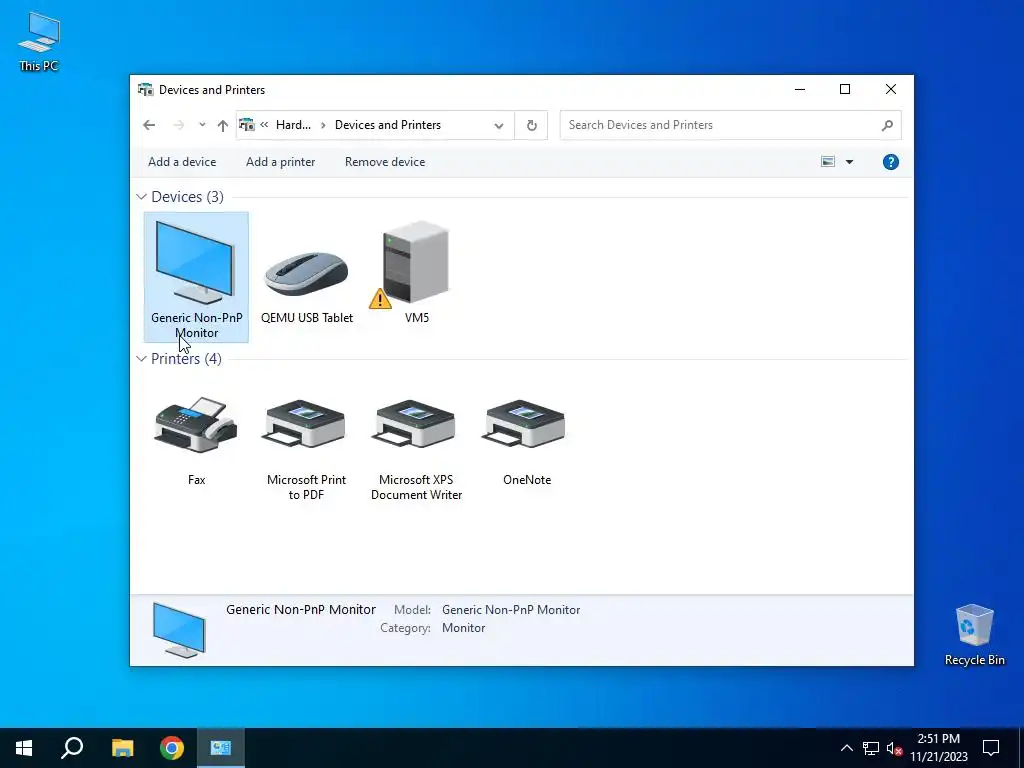Screen dimensions: 1024x768
Task: Open File Explorer from the taskbar
Action: click(122, 748)
